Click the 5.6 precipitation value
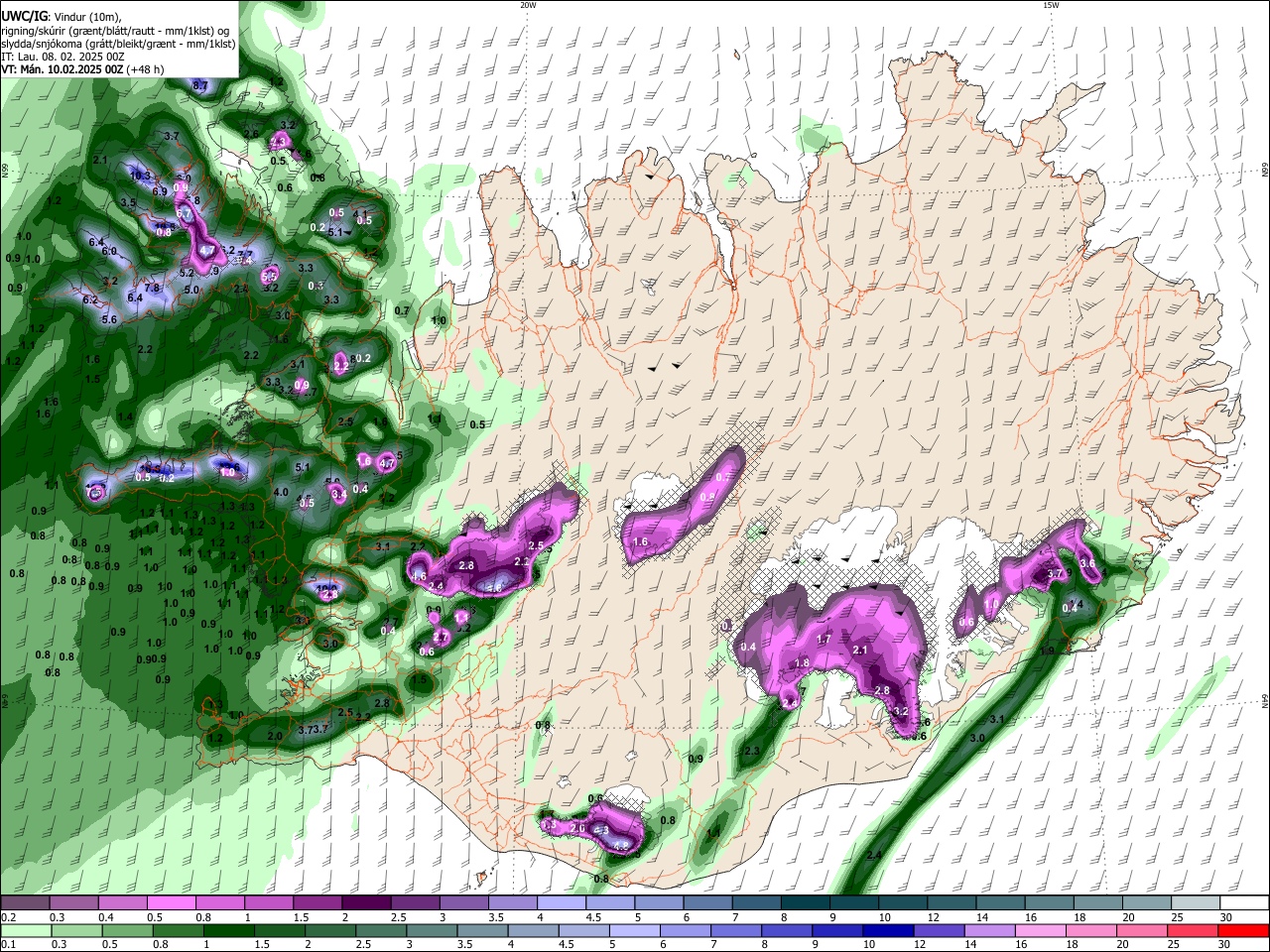This screenshot has width=1270, height=952. coord(109,319)
